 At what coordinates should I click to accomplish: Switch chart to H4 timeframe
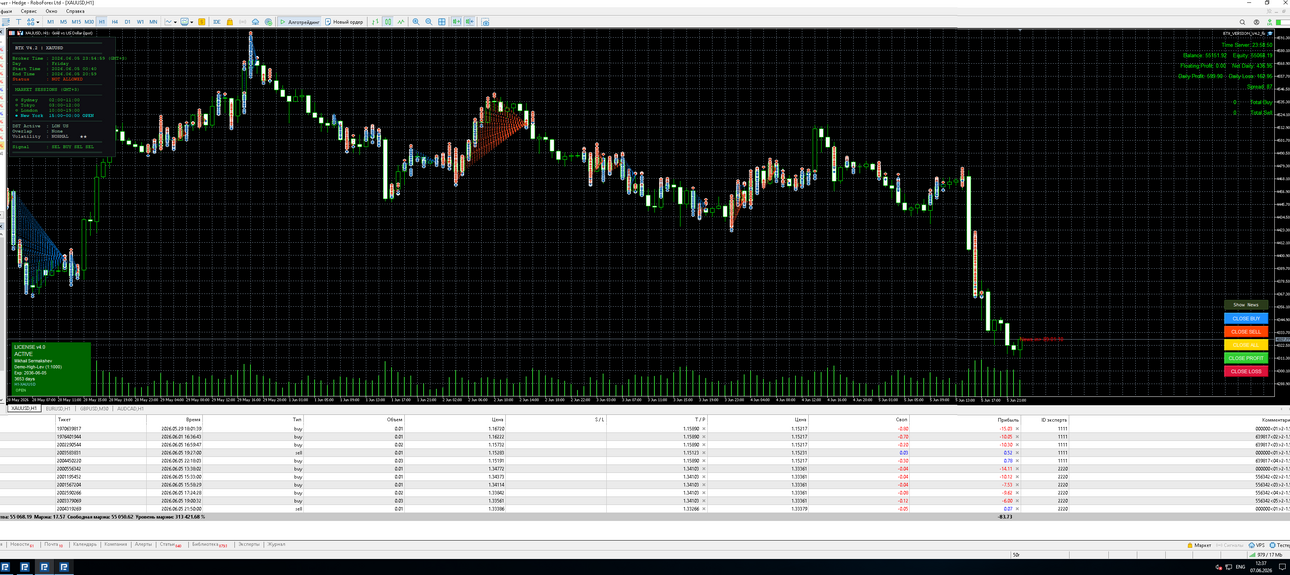click(114, 21)
